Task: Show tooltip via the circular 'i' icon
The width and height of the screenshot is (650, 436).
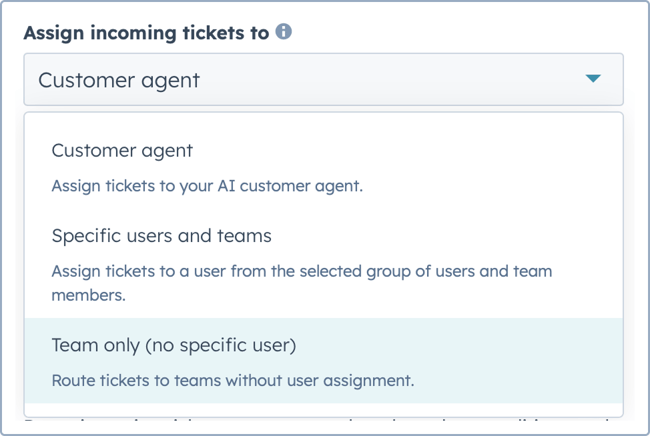Action: pos(284,31)
